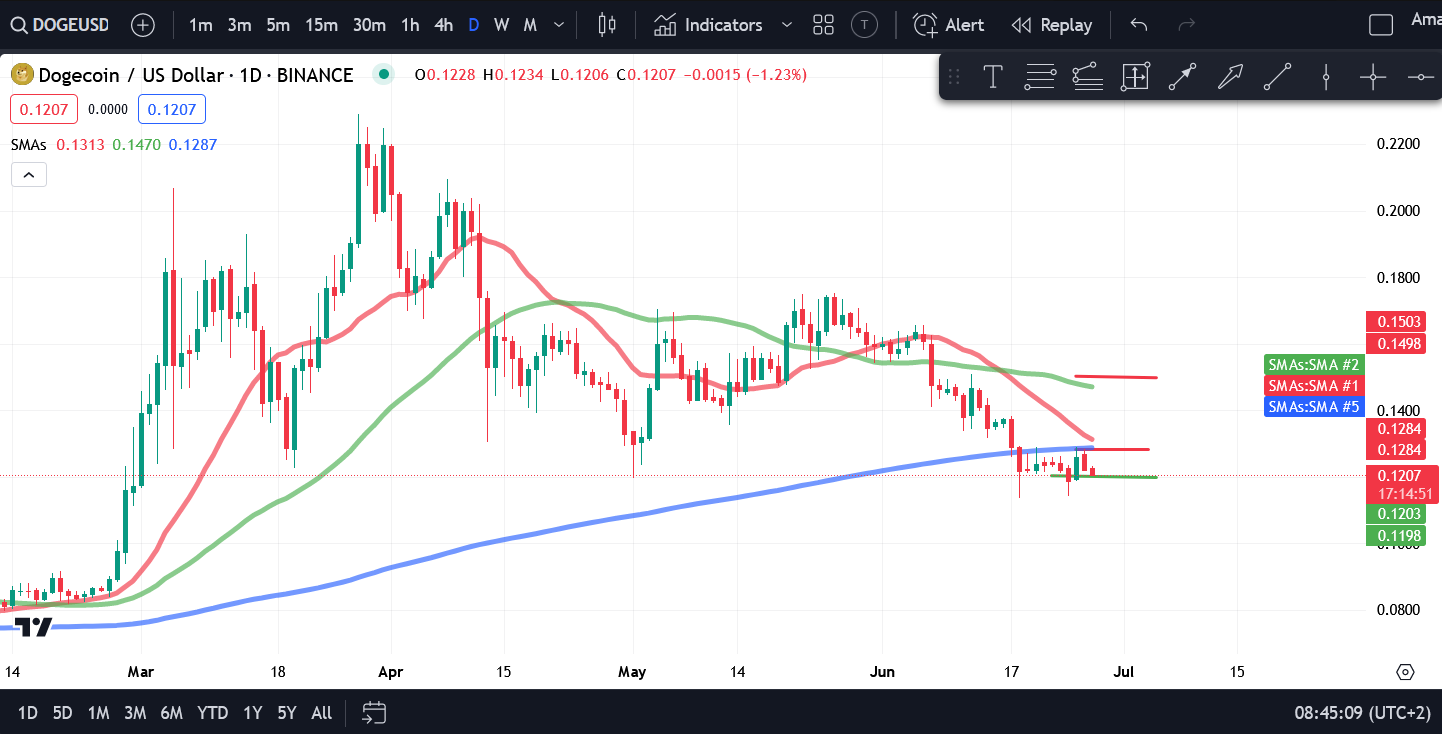Undo the last chart action
The image size is (1442, 734).
click(1138, 25)
